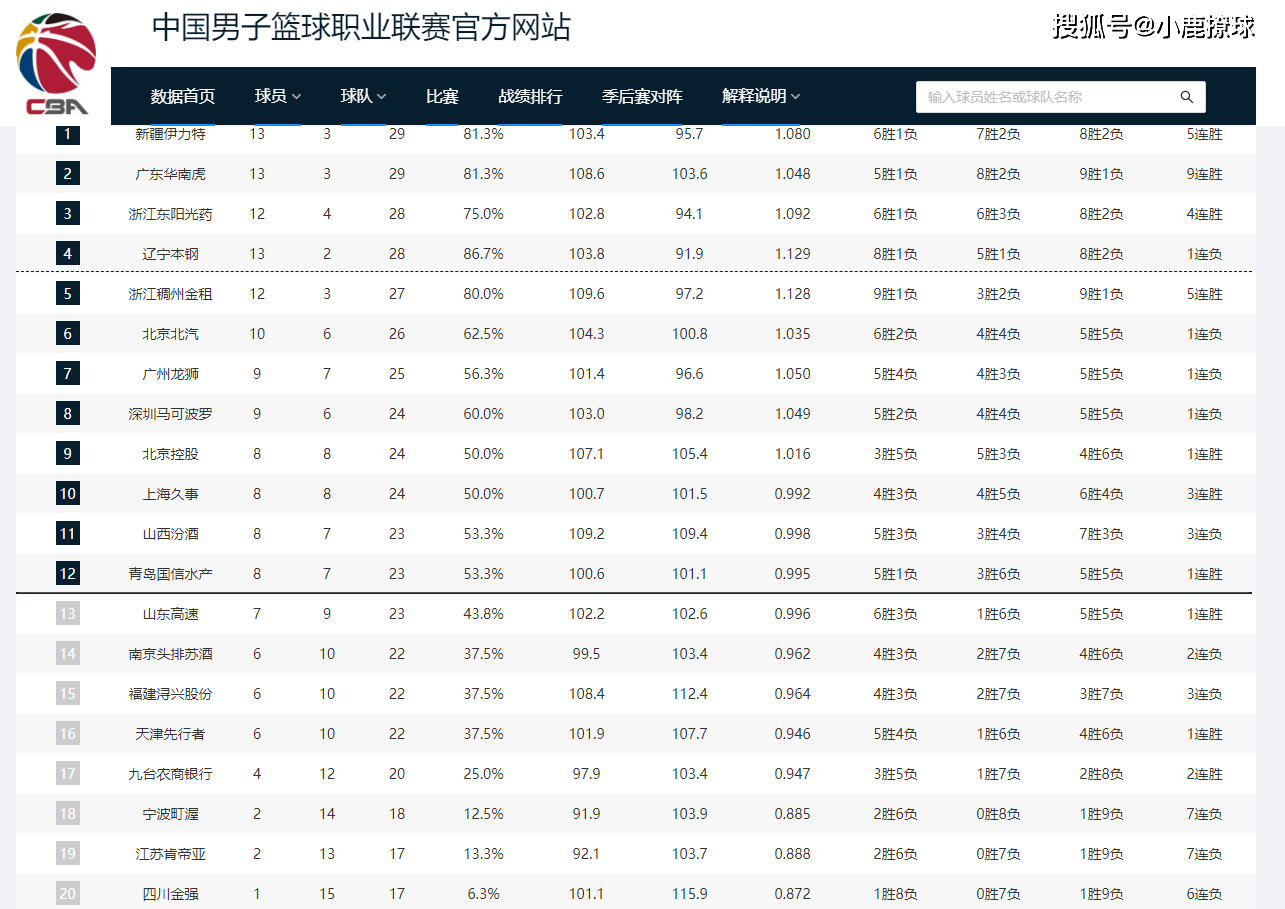
Task: Expand the 球队 dropdown chevron
Action: click(x=381, y=97)
